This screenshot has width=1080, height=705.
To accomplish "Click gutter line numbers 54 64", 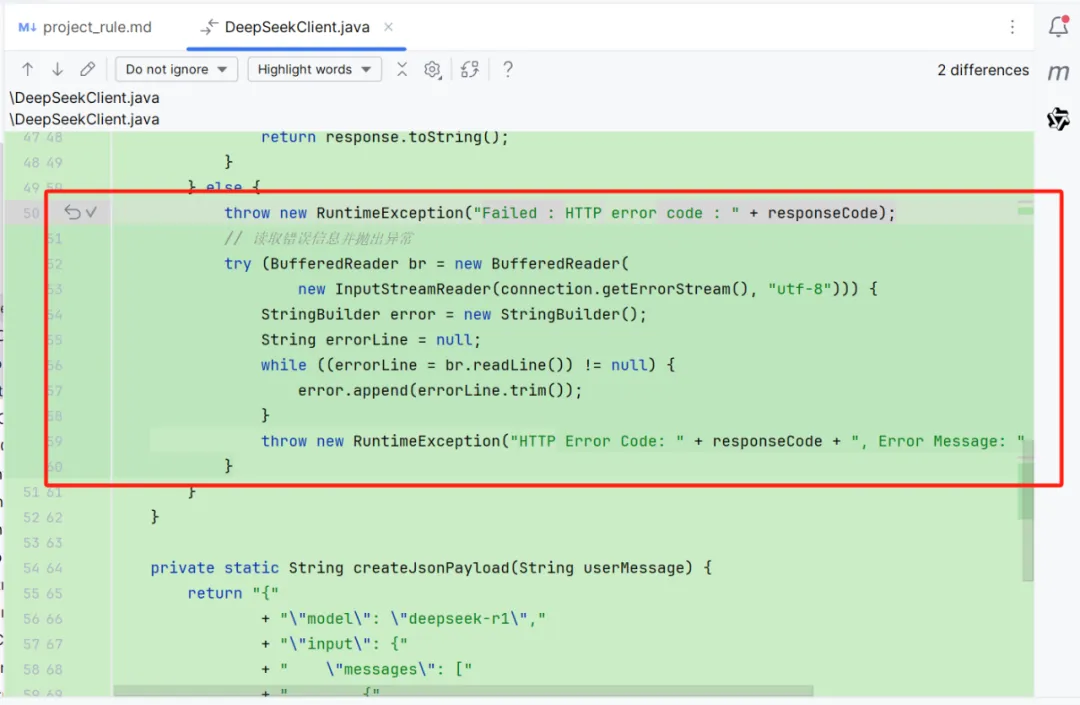I will [x=43, y=568].
